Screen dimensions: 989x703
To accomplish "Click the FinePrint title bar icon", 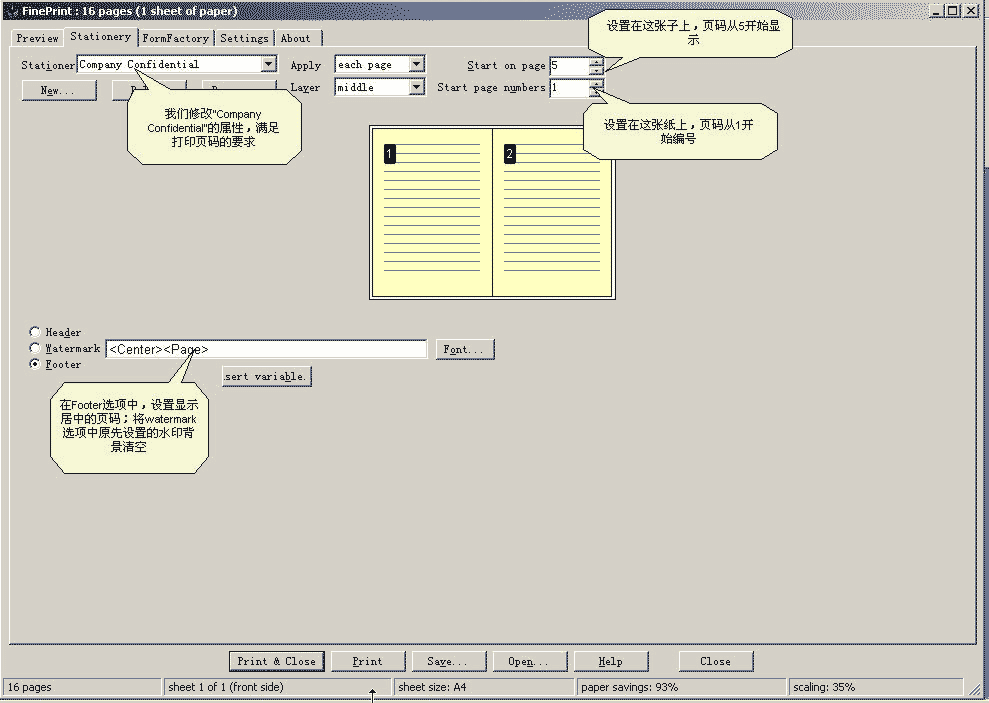I will click(x=11, y=10).
